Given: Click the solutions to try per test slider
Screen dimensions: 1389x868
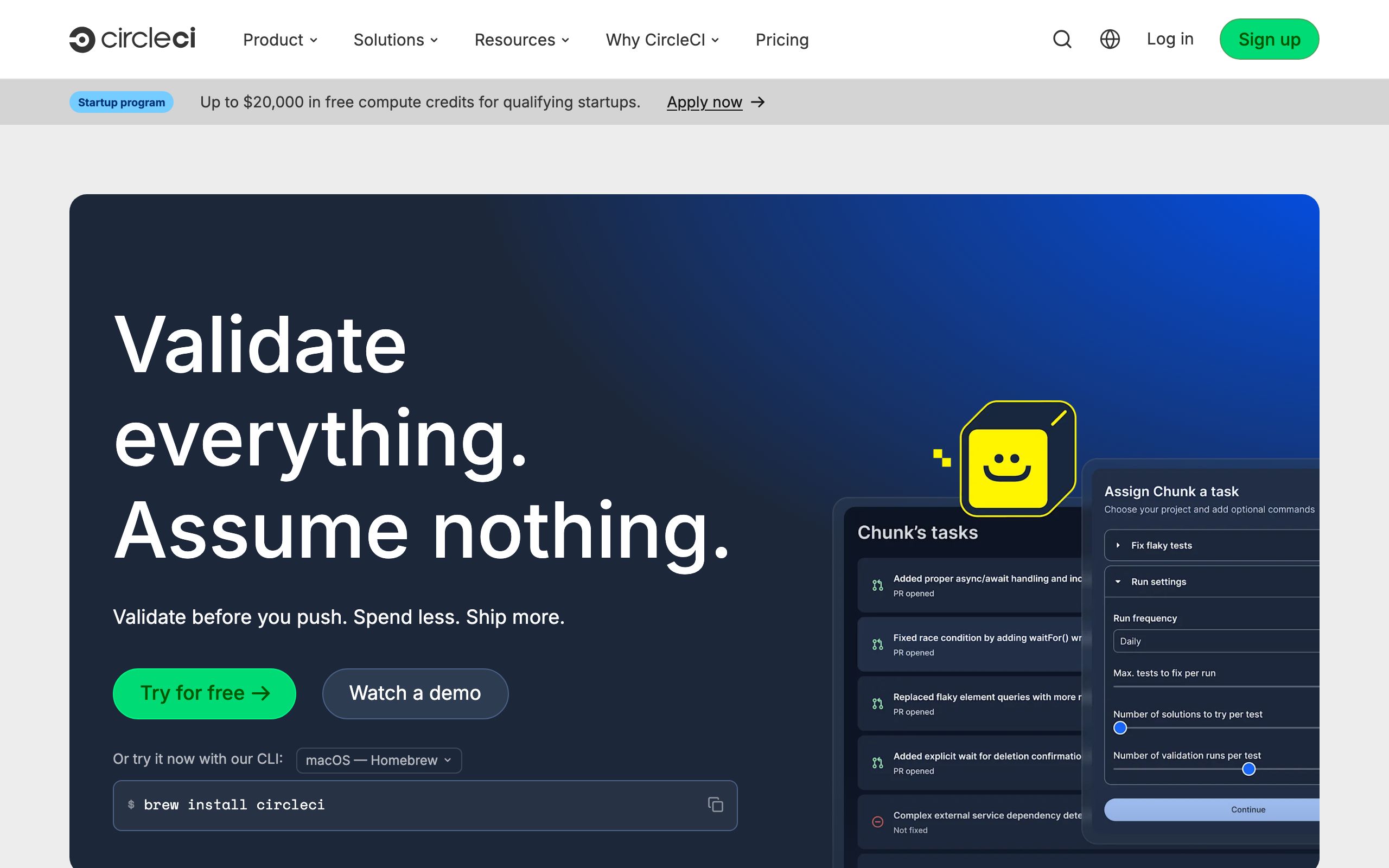Looking at the screenshot, I should coord(1120,728).
